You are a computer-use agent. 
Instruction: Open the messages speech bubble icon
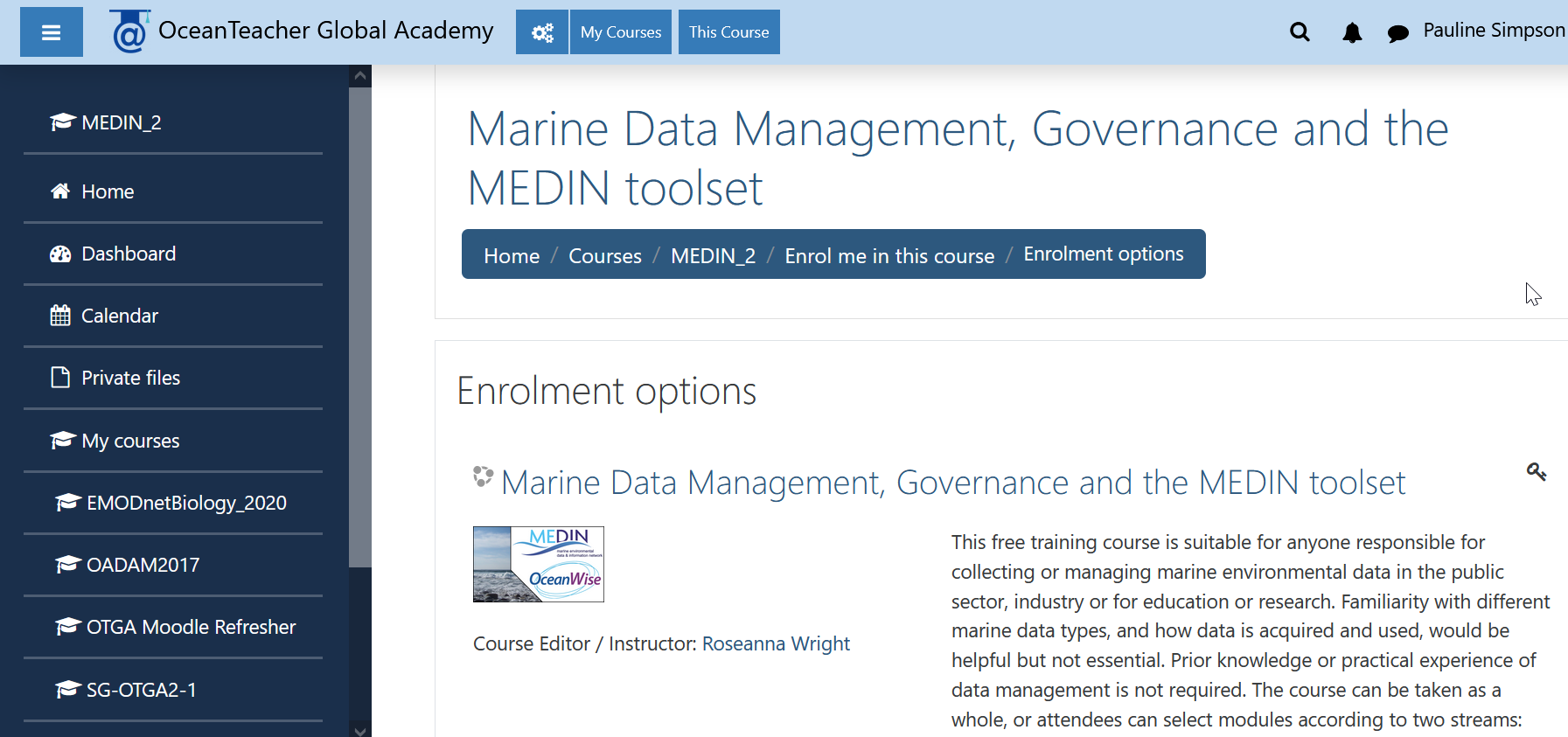click(1397, 33)
